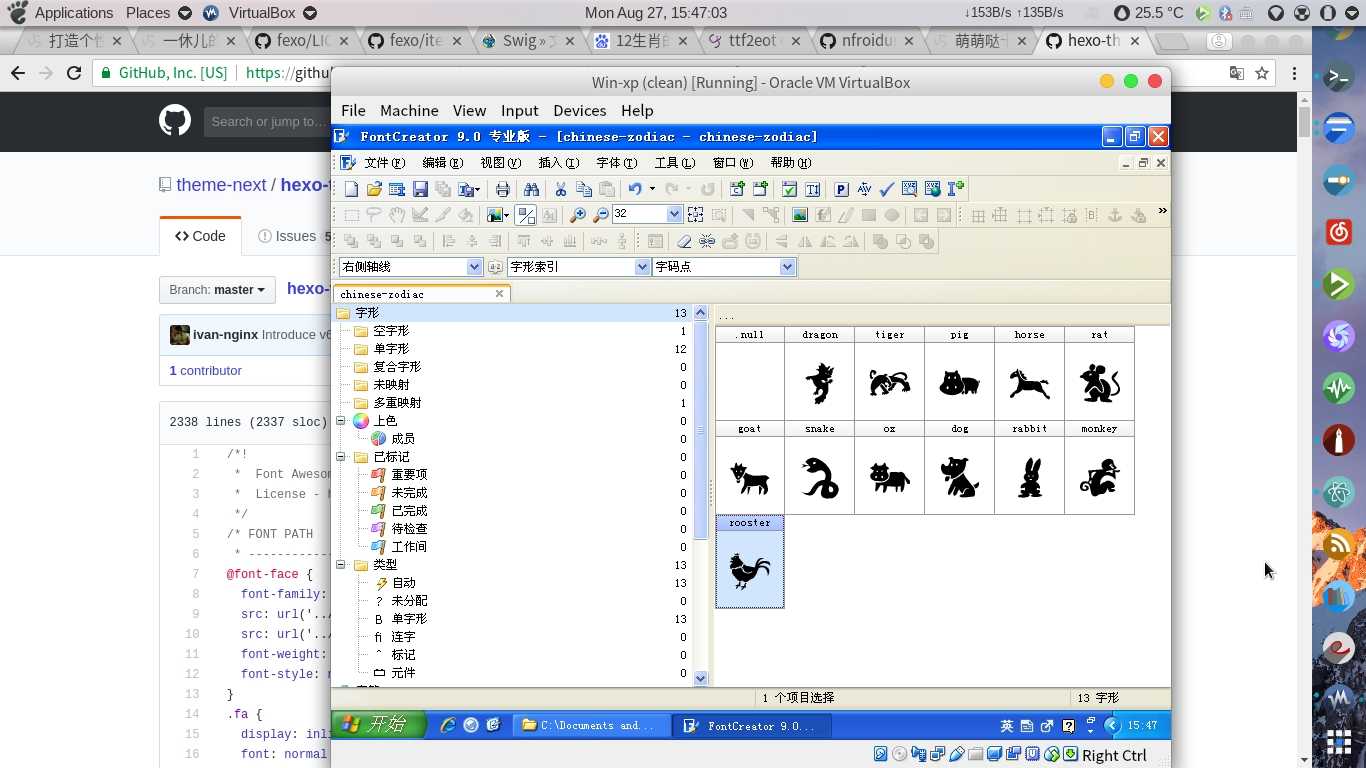Click the Find binoculars icon
This screenshot has height=768, width=1366.
[531, 189]
